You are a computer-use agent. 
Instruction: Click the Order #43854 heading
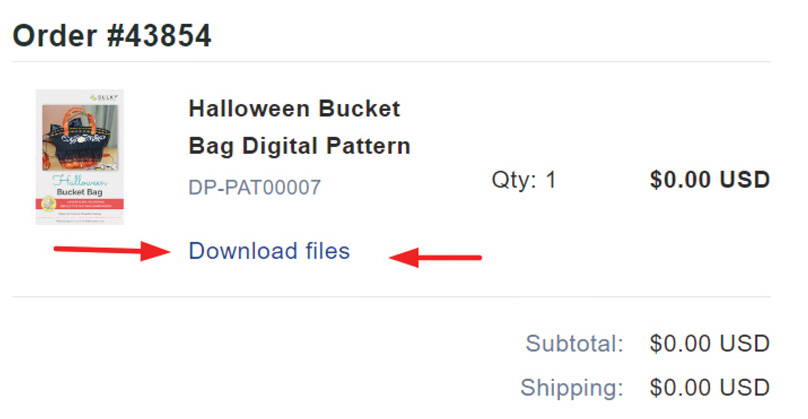tap(112, 36)
